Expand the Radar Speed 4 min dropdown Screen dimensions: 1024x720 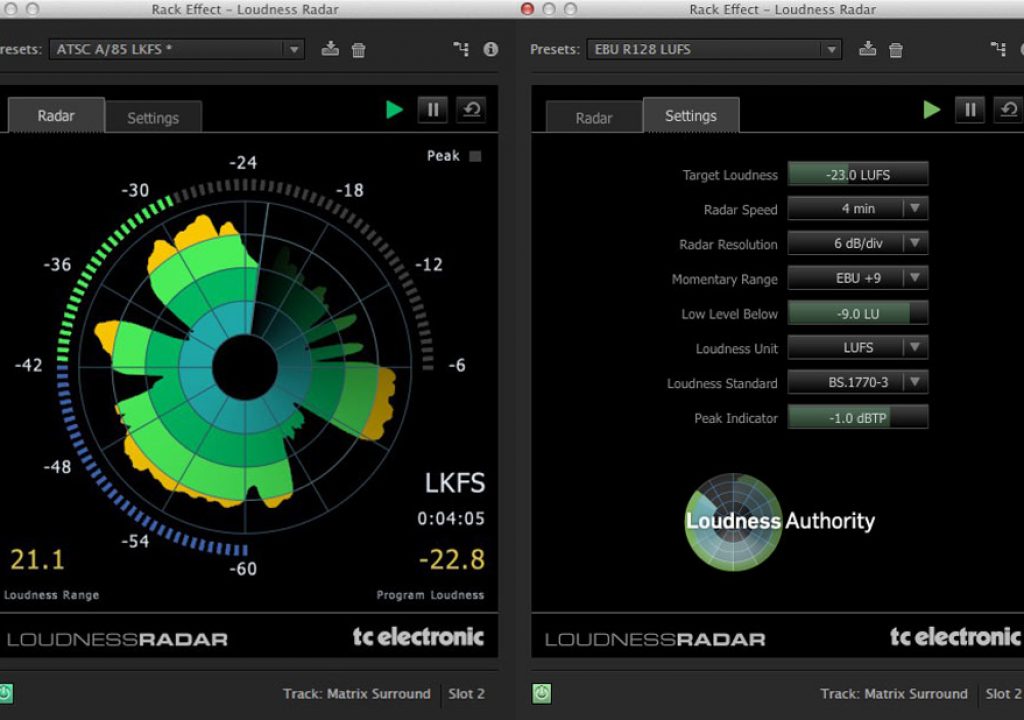[x=857, y=208]
